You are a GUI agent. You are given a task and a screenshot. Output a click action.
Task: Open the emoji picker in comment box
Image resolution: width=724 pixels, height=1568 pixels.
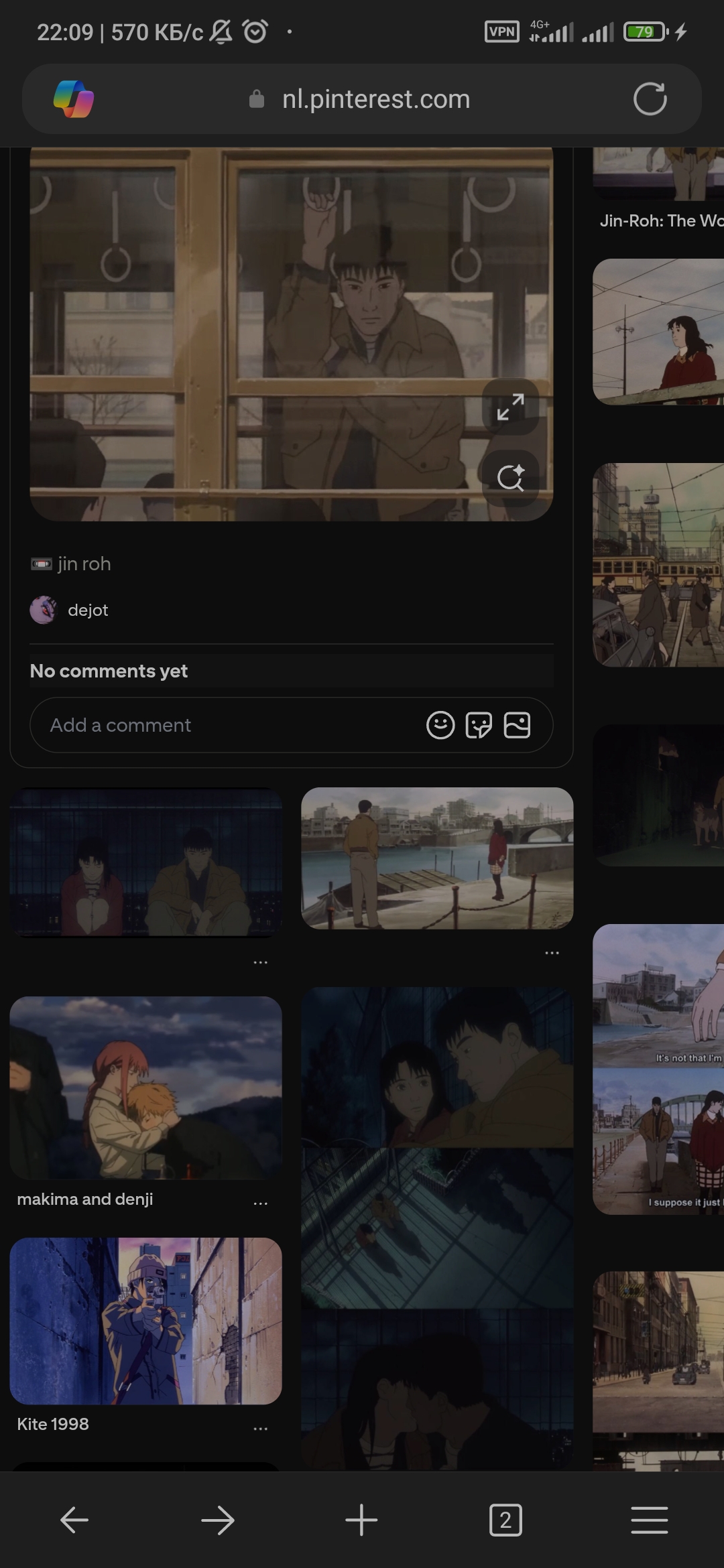coord(440,725)
